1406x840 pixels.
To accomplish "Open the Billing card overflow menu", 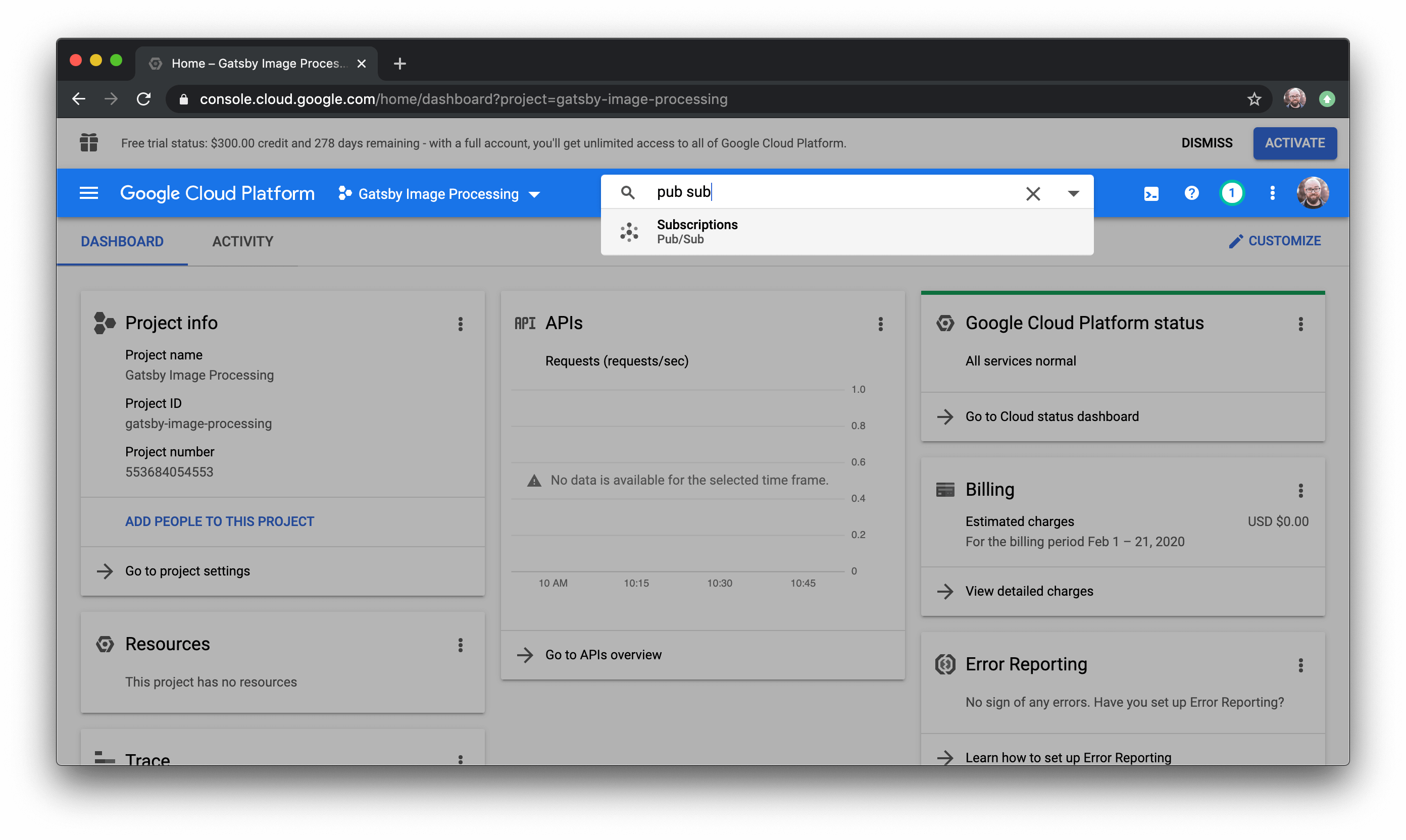I will pyautogui.click(x=1301, y=490).
